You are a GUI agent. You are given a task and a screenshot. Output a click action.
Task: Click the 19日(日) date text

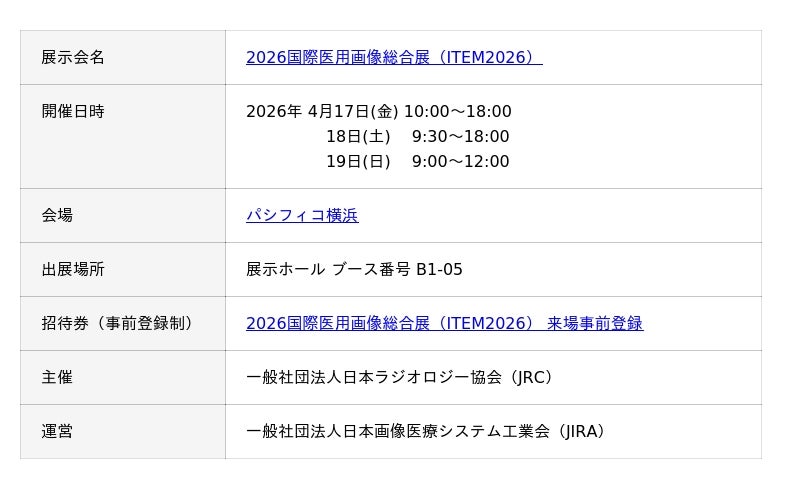pos(358,162)
